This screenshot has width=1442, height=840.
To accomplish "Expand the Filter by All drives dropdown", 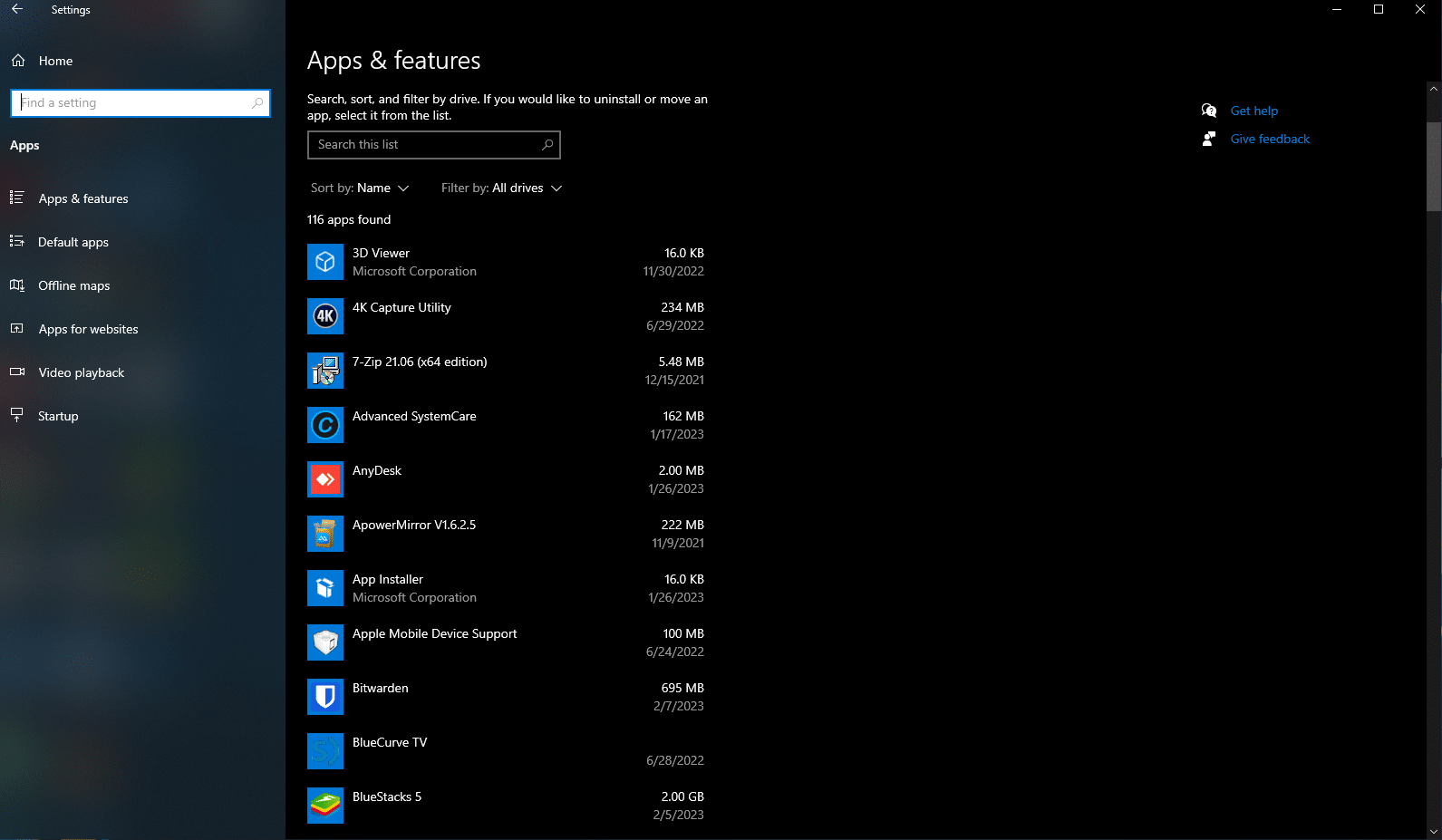I will (502, 188).
